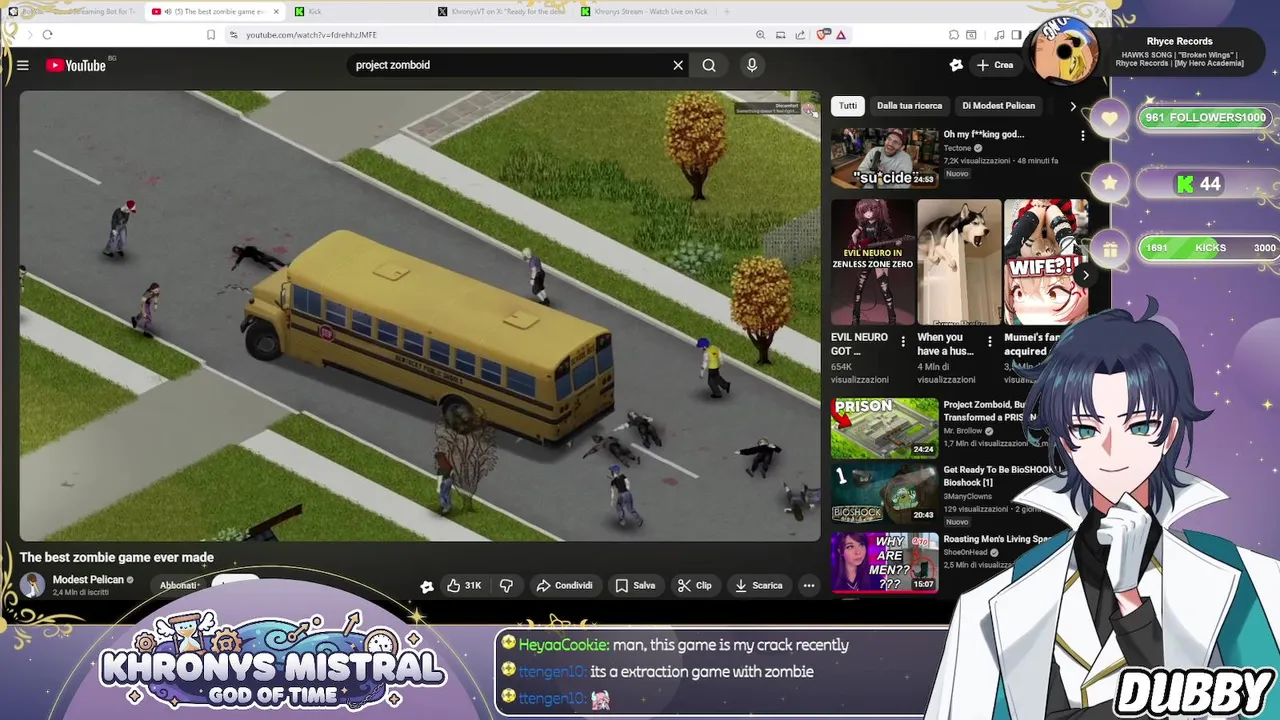Open 'Oh my f**king god...' video thumbnail
Image resolution: width=1280 pixels, height=720 pixels.
[884, 158]
